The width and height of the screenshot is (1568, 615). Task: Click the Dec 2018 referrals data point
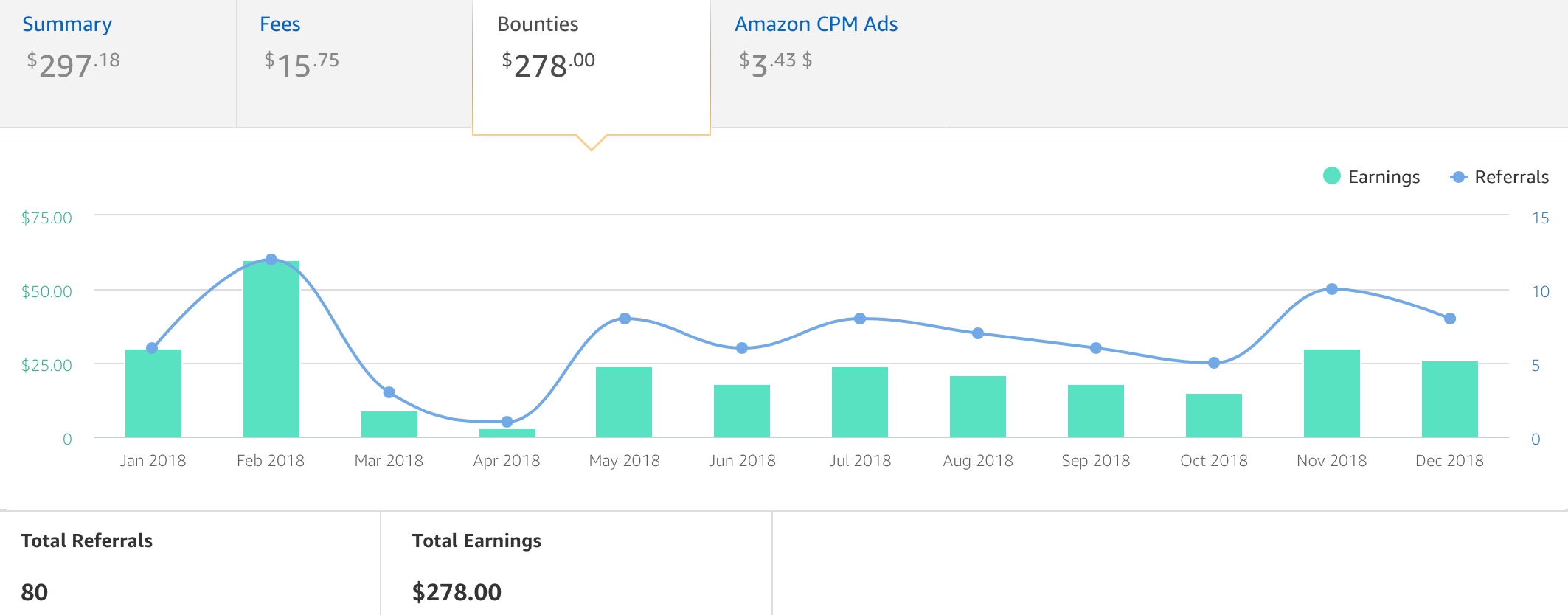pos(1450,319)
